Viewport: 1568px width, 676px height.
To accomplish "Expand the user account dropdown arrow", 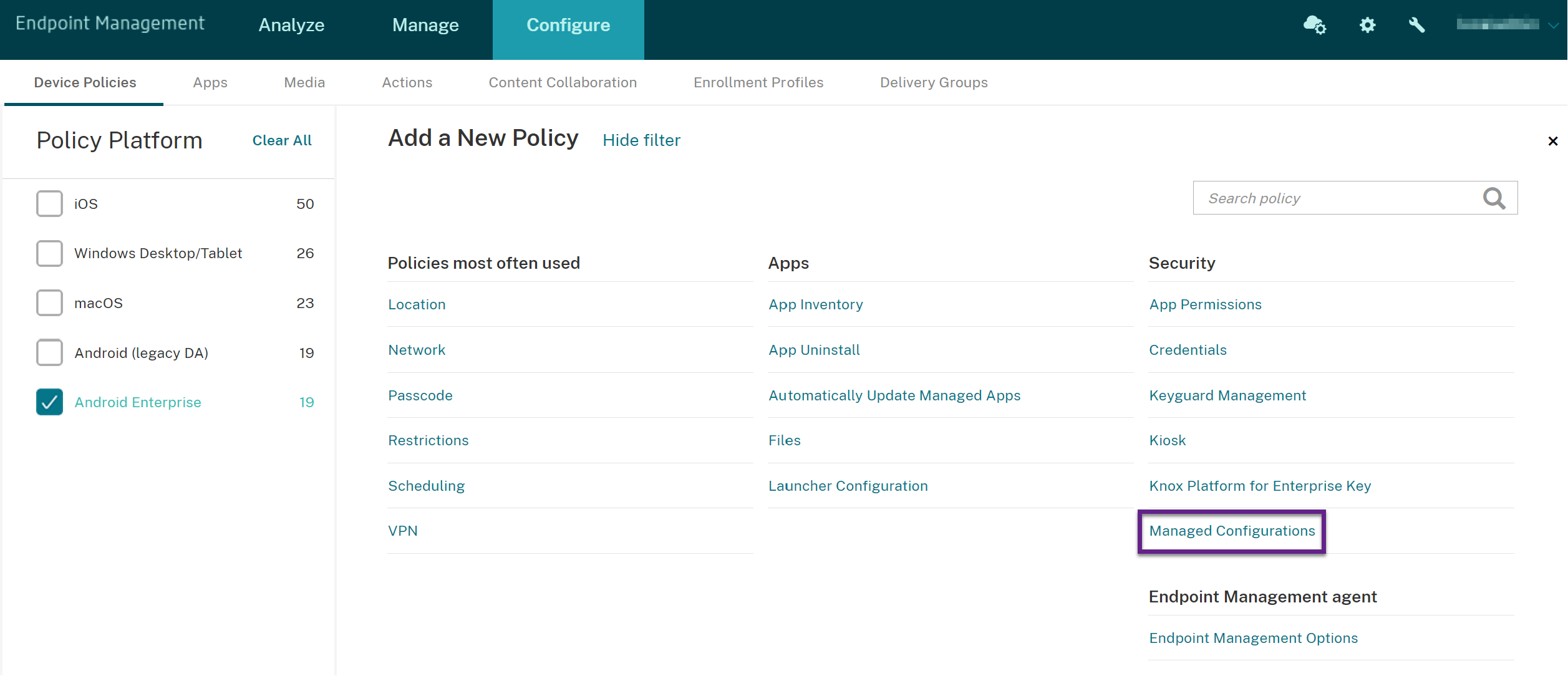I will (1554, 25).
